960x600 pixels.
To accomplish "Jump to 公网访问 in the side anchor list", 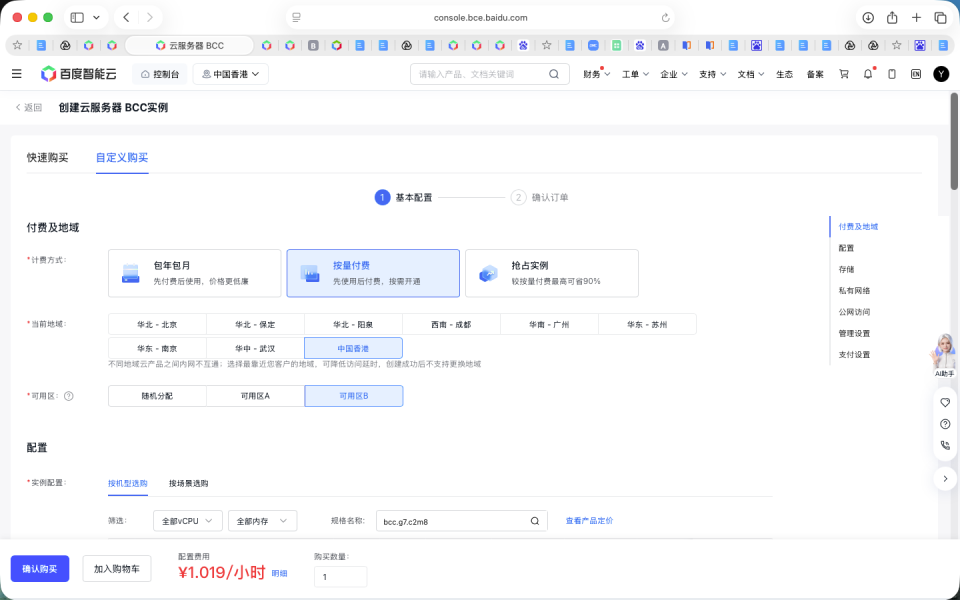I will [854, 312].
